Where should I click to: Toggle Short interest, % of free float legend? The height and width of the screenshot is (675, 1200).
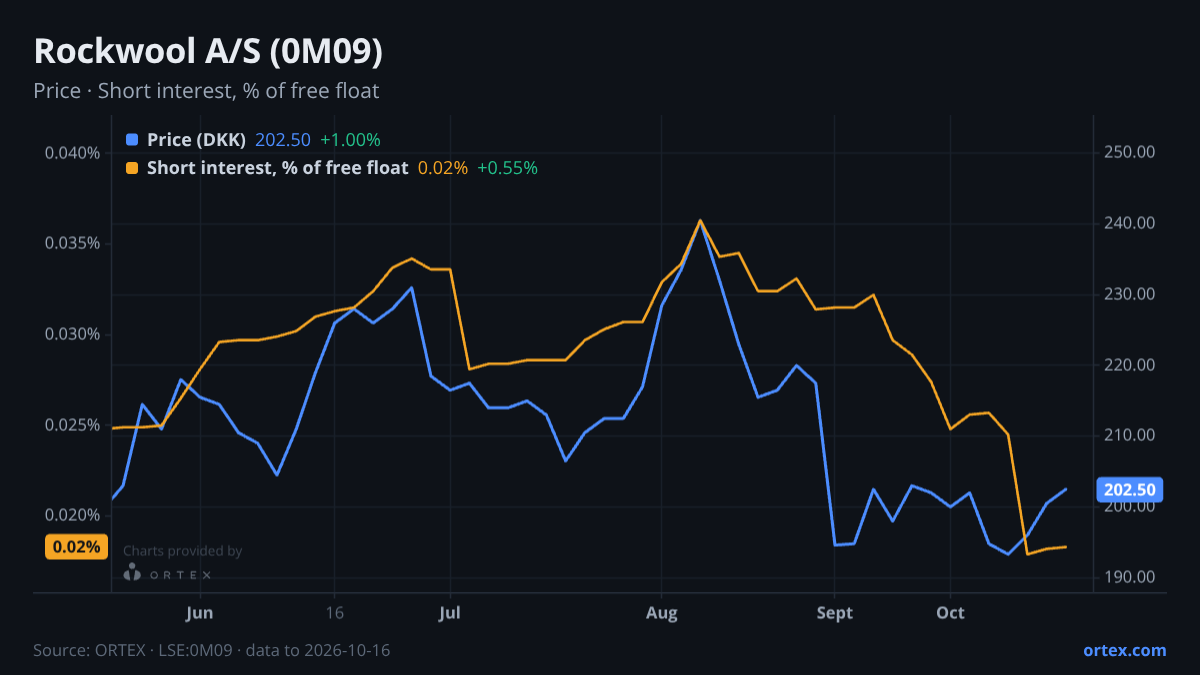[277, 168]
